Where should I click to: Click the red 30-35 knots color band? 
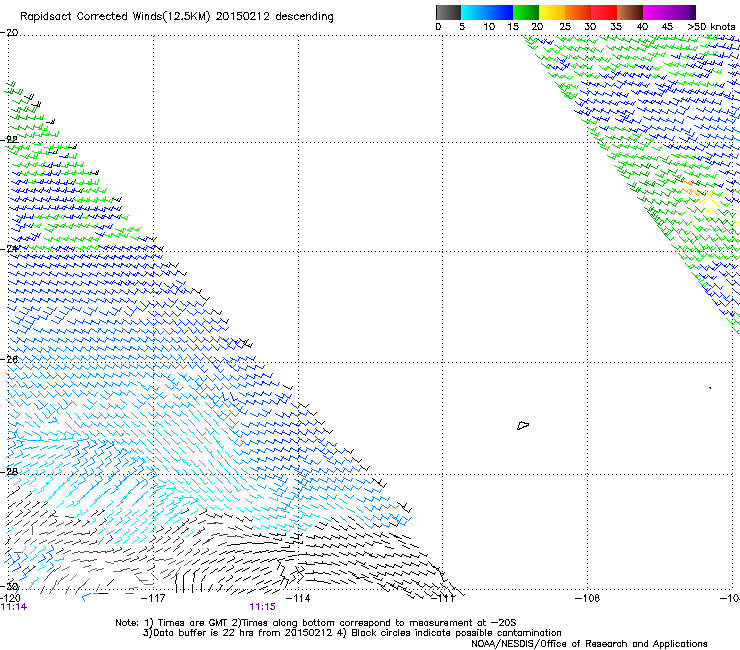point(604,12)
